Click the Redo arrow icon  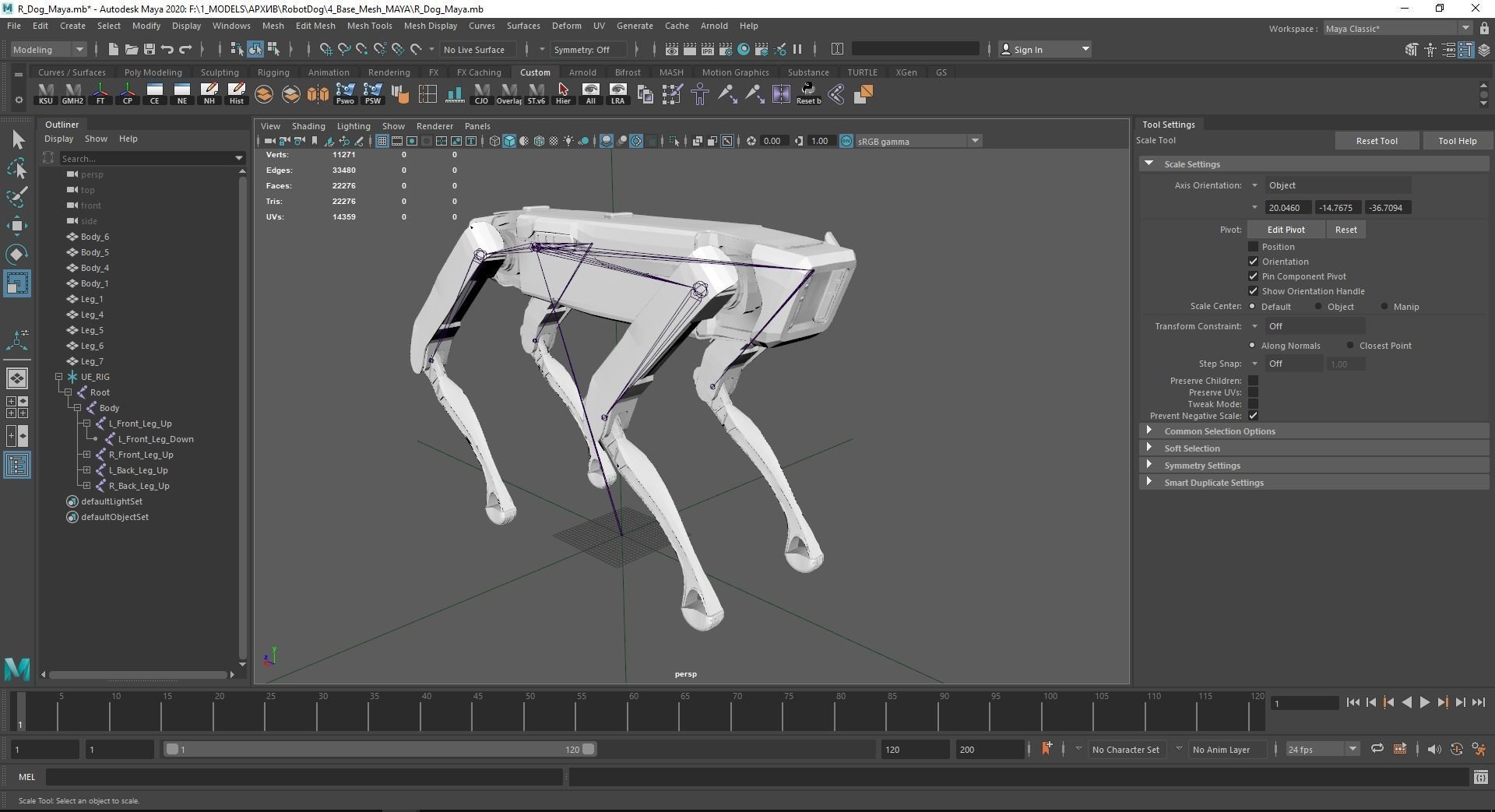(x=185, y=49)
